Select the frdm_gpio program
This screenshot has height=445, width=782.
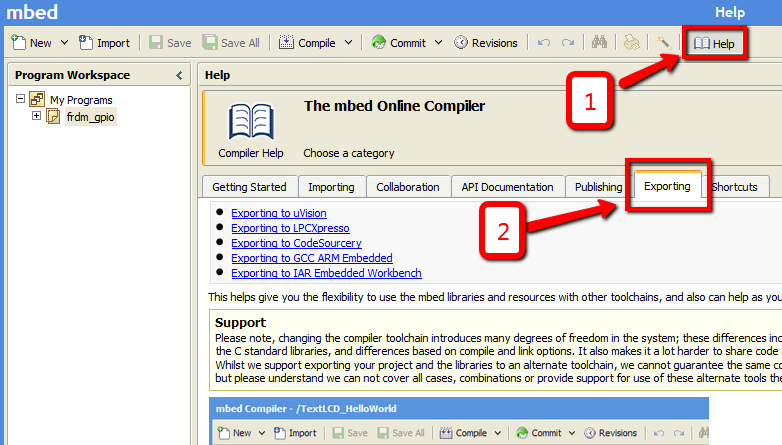tap(90, 117)
